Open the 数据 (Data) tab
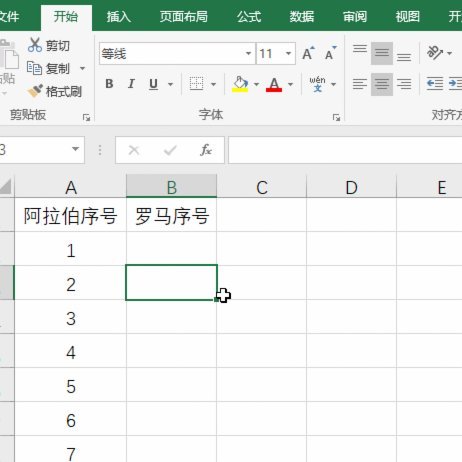 click(x=302, y=16)
